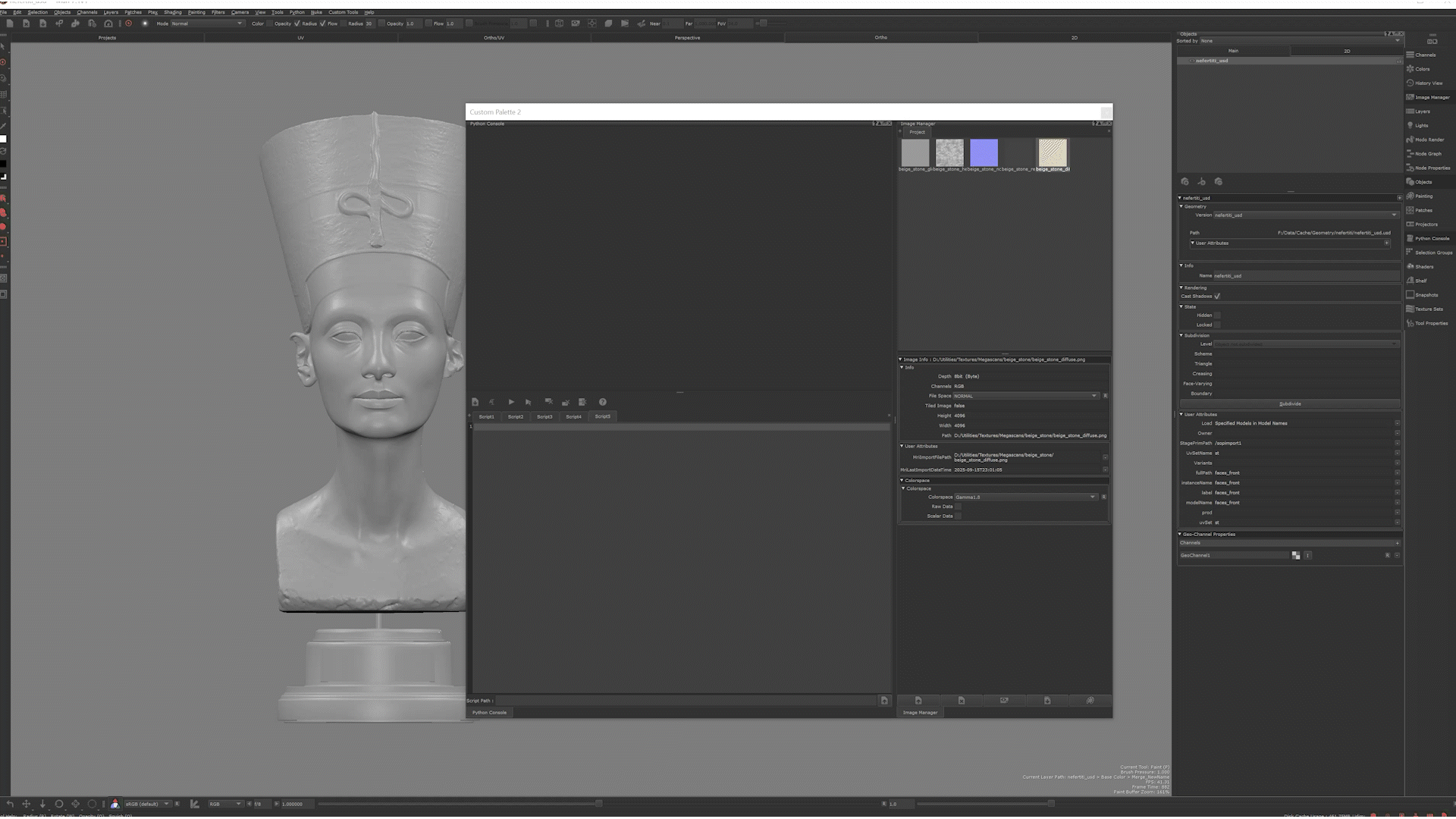Open the Colorspace Gamma1.8 dropdown
1456x819 pixels.
pyautogui.click(x=1025, y=497)
